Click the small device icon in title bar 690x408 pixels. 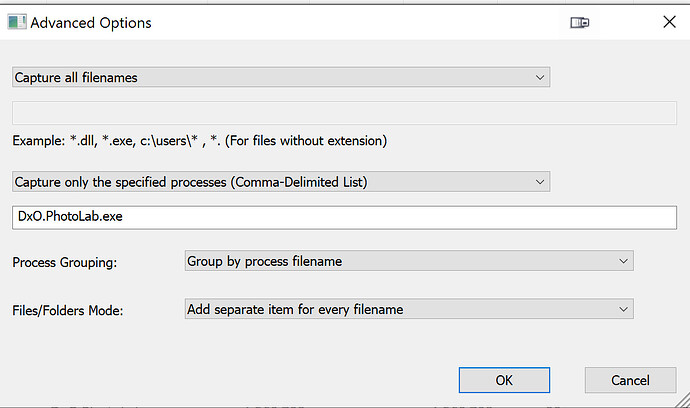coord(579,22)
